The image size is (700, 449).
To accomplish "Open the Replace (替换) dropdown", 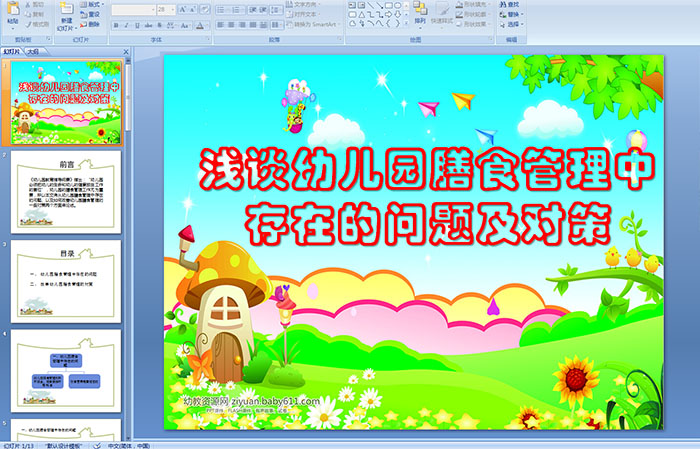I will (x=512, y=14).
